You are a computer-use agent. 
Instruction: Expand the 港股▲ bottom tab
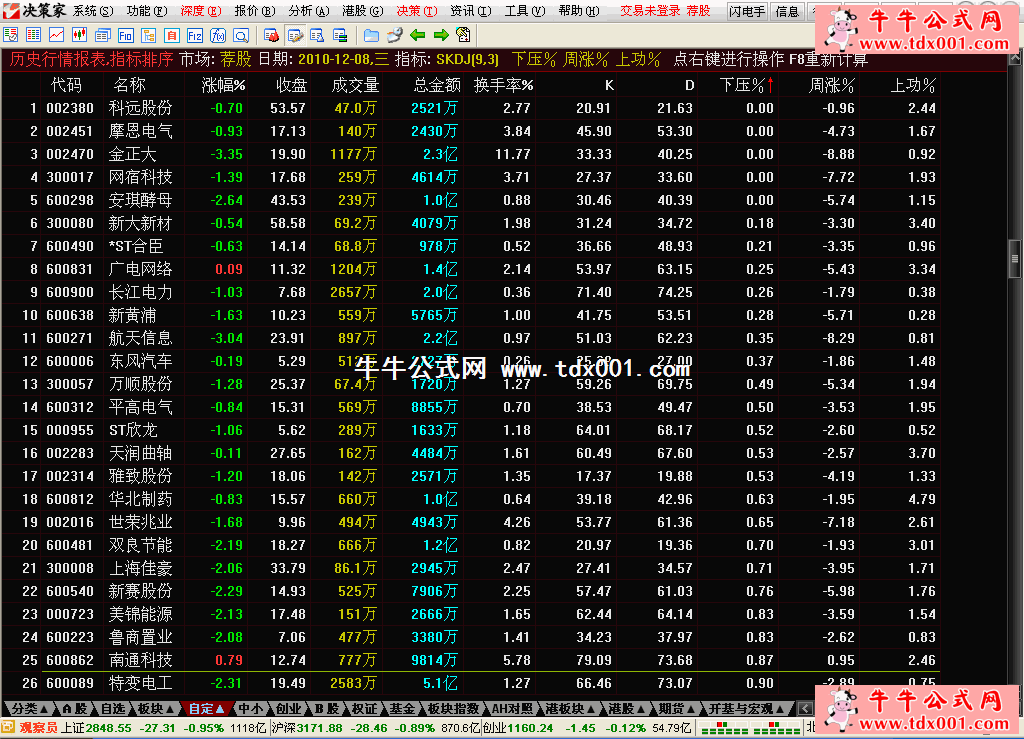(x=625, y=709)
